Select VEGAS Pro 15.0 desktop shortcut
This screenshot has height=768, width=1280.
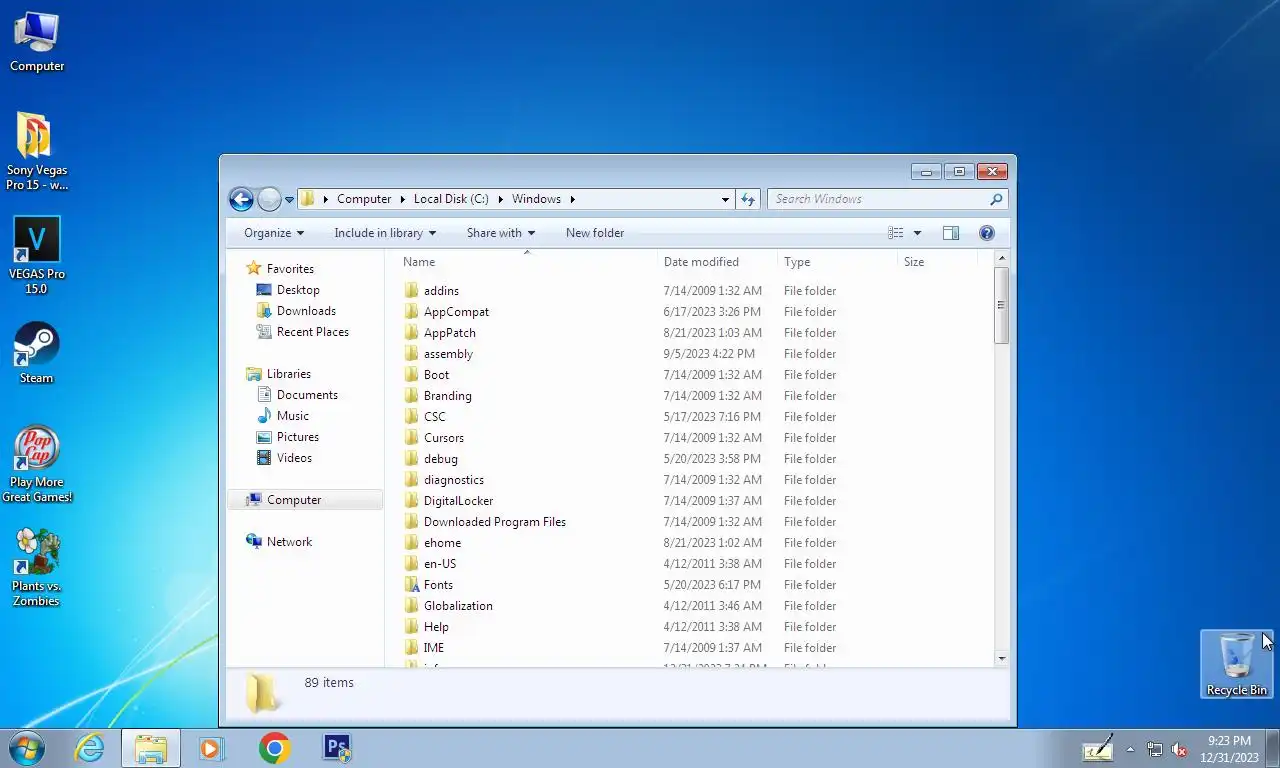37,256
